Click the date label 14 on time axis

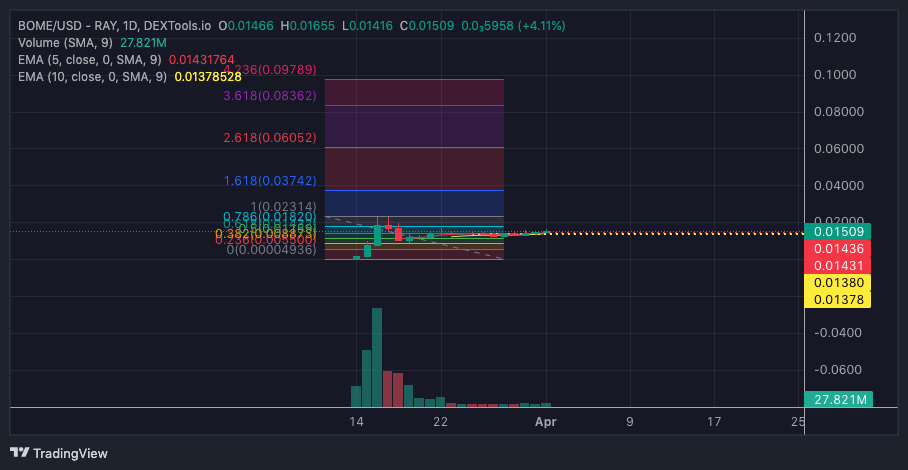click(357, 422)
